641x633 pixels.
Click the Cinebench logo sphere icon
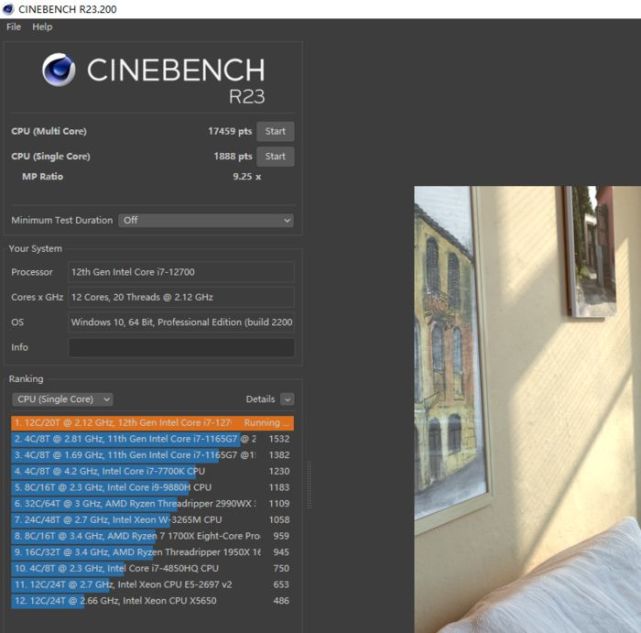tap(59, 70)
